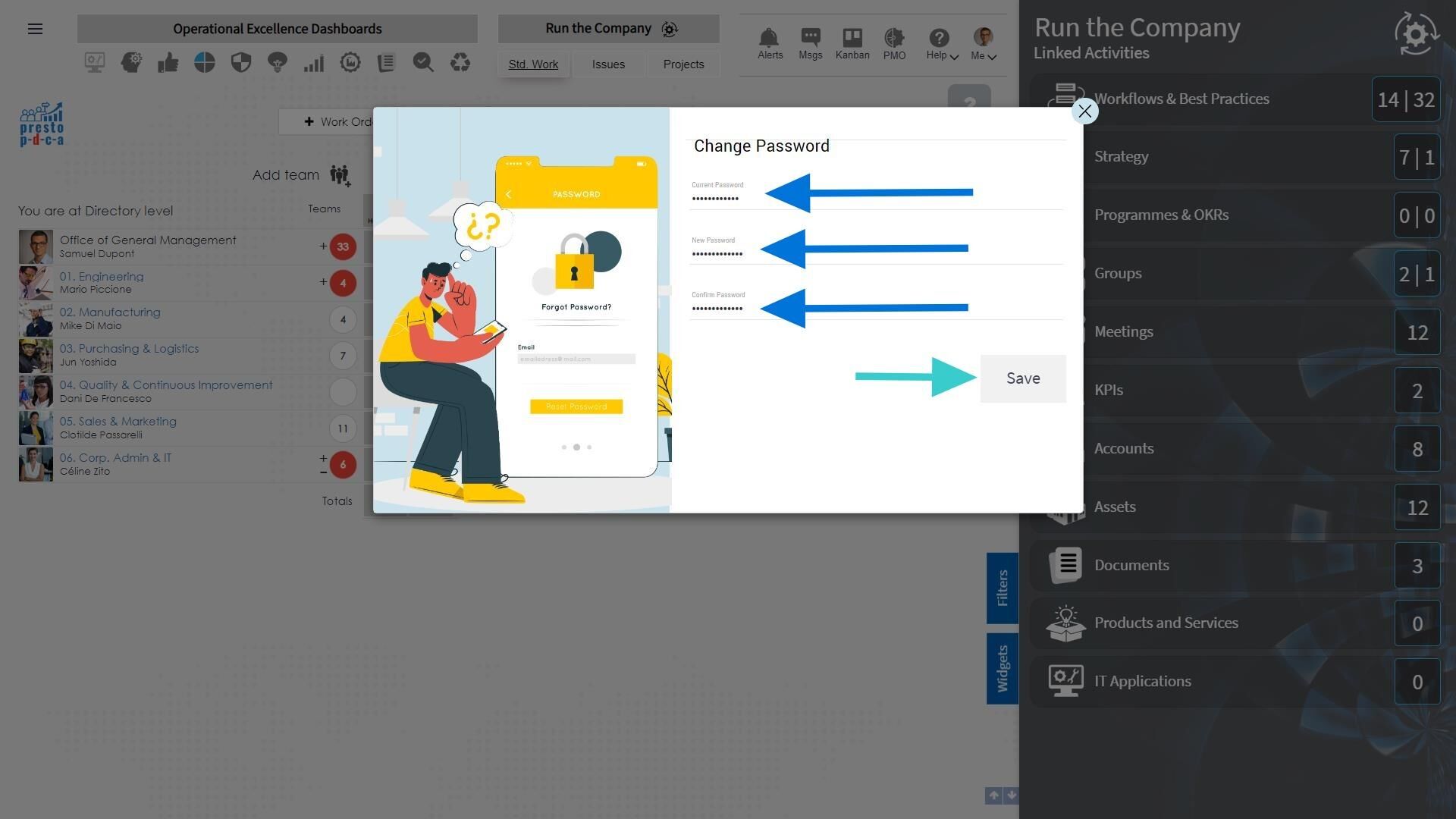This screenshot has width=1456, height=819.
Task: Open the Kanban board icon
Action: click(852, 37)
